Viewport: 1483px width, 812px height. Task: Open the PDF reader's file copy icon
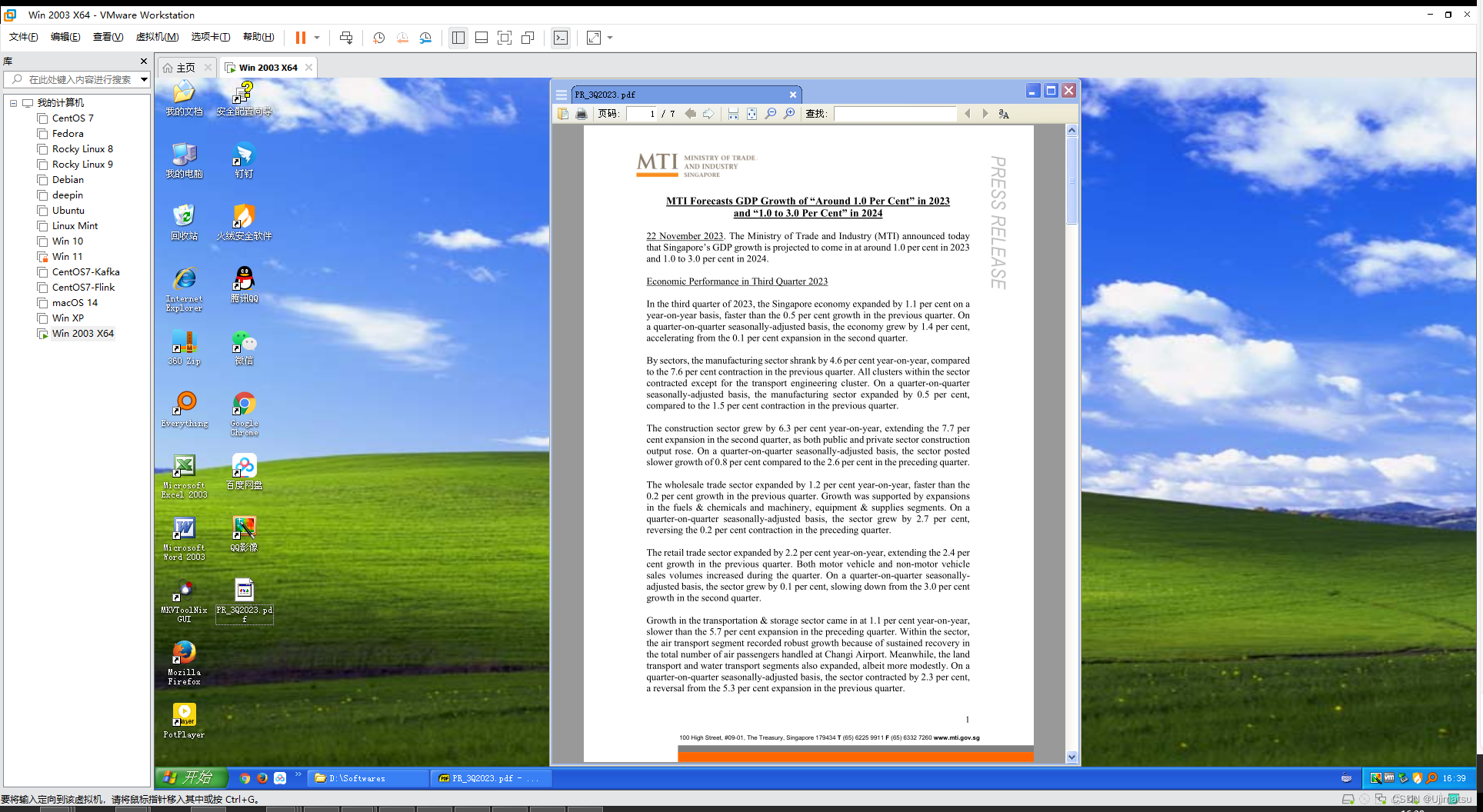pyautogui.click(x=563, y=114)
